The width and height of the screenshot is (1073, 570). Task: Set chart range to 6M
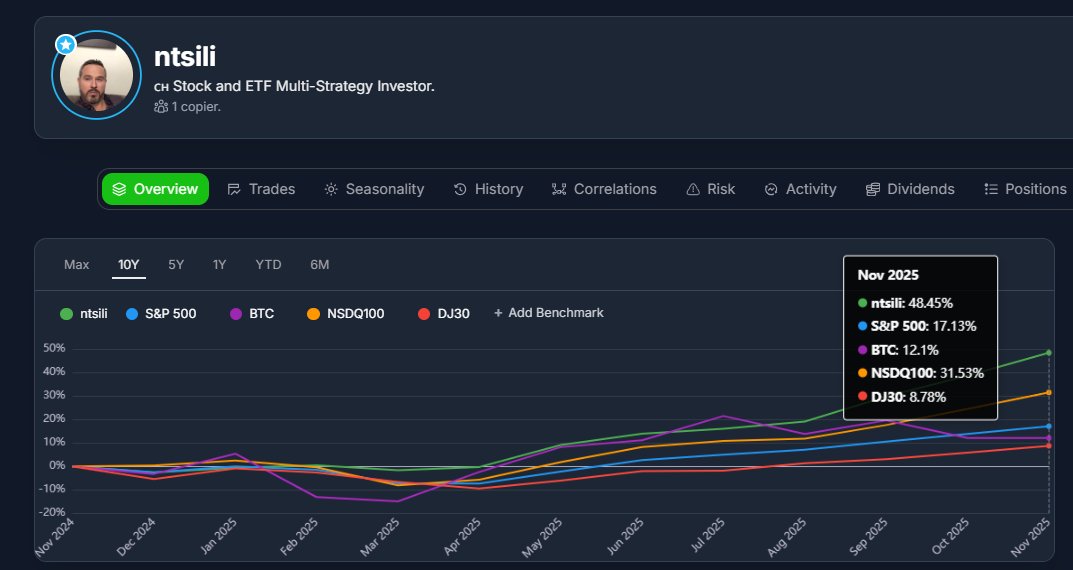[x=320, y=265]
